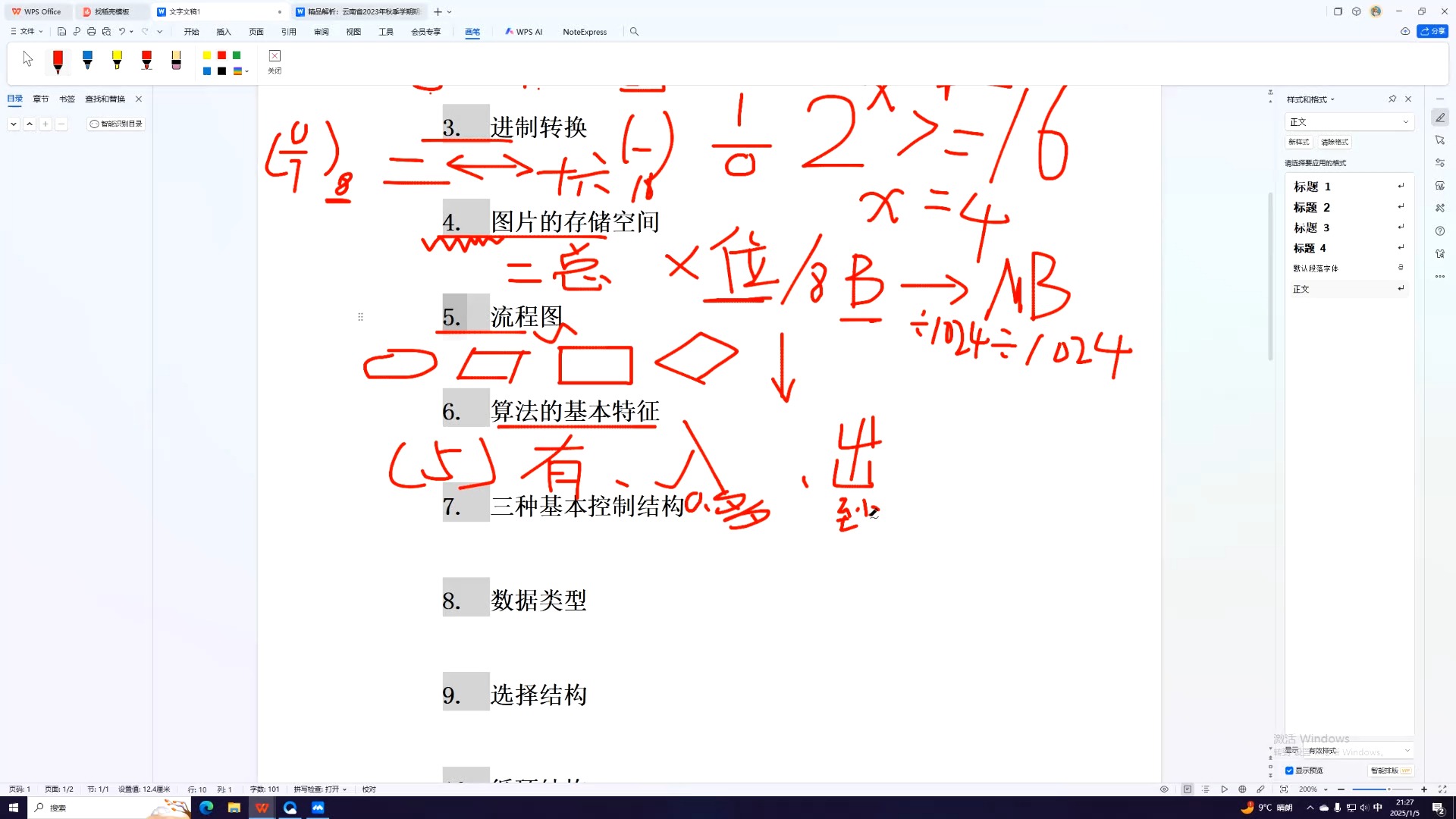
Task: Switch to outline view in status bar
Action: [1206, 789]
